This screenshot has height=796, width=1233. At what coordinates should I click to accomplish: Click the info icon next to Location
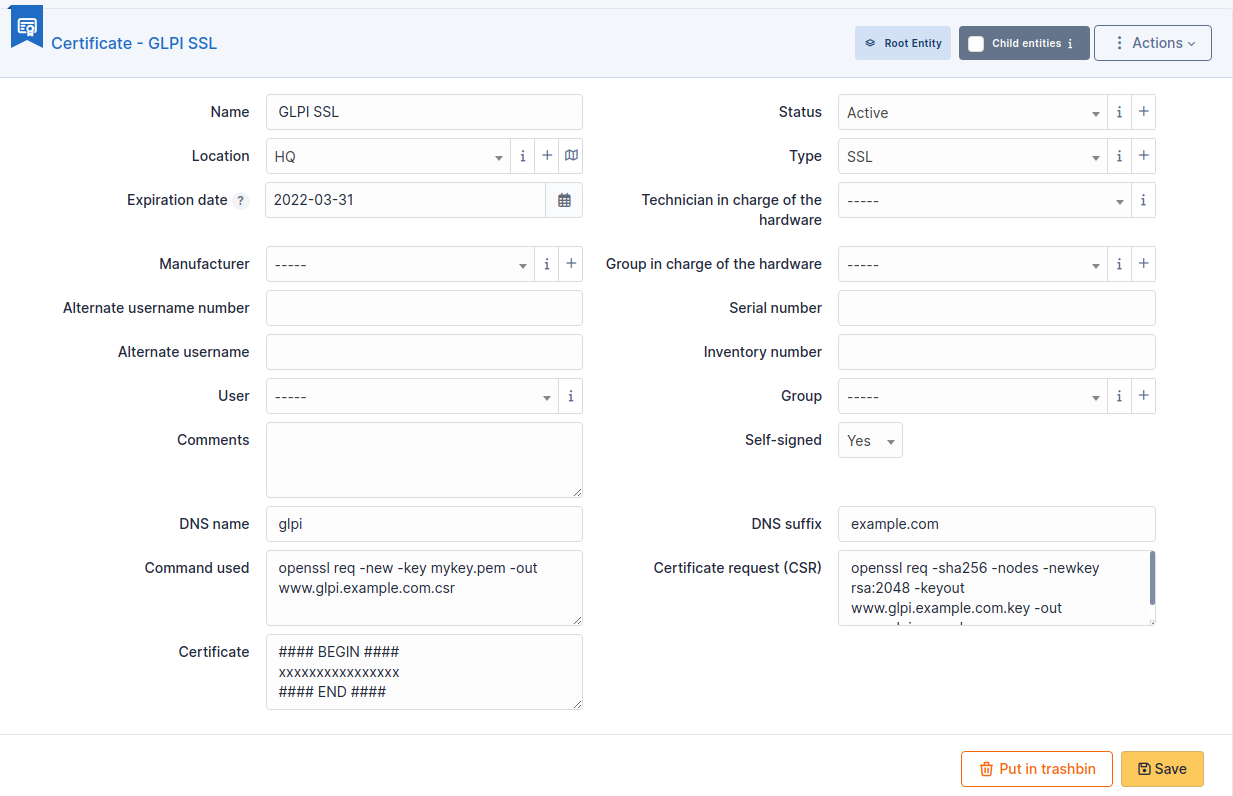point(522,156)
